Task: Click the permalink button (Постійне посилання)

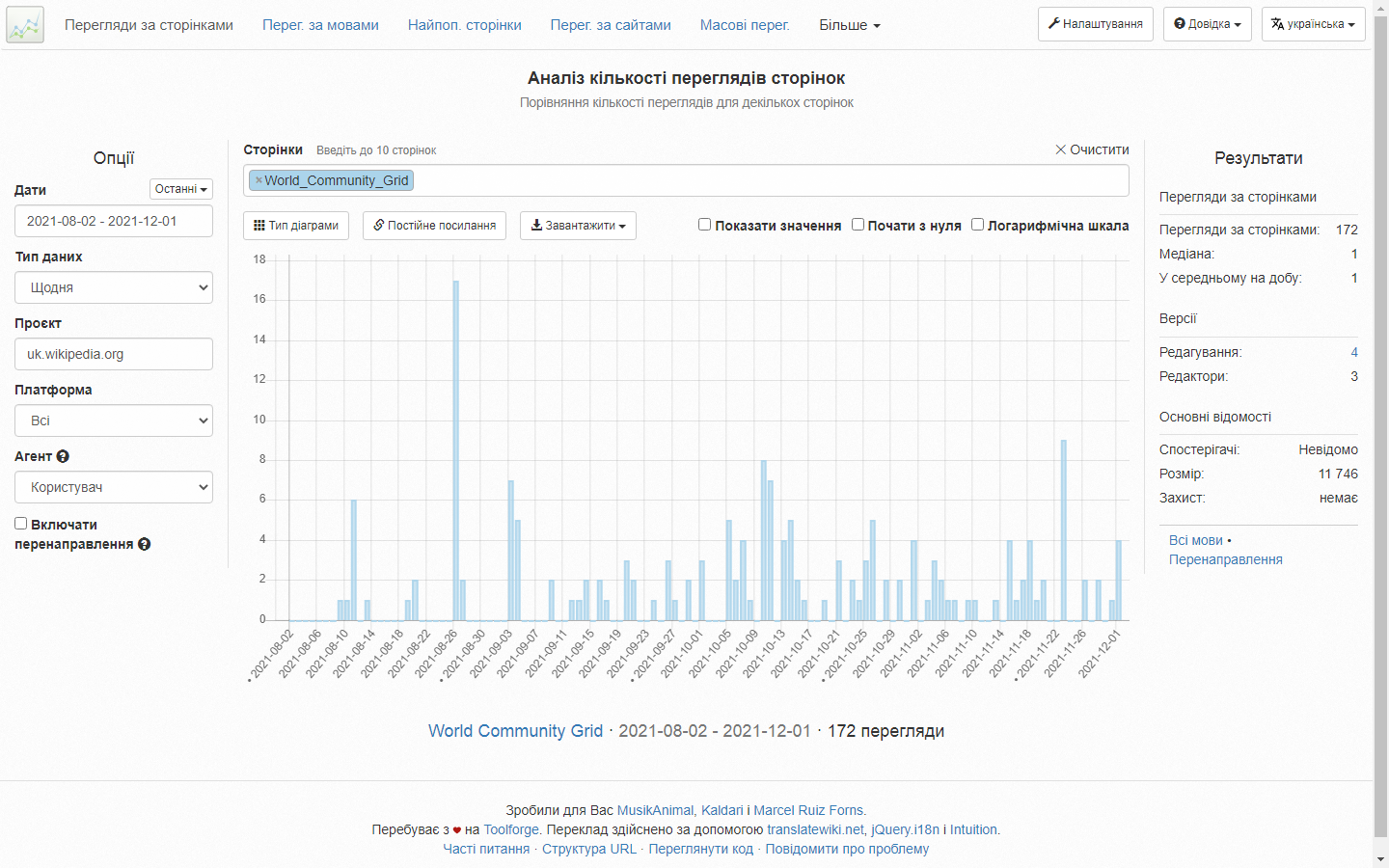Action: [x=435, y=226]
